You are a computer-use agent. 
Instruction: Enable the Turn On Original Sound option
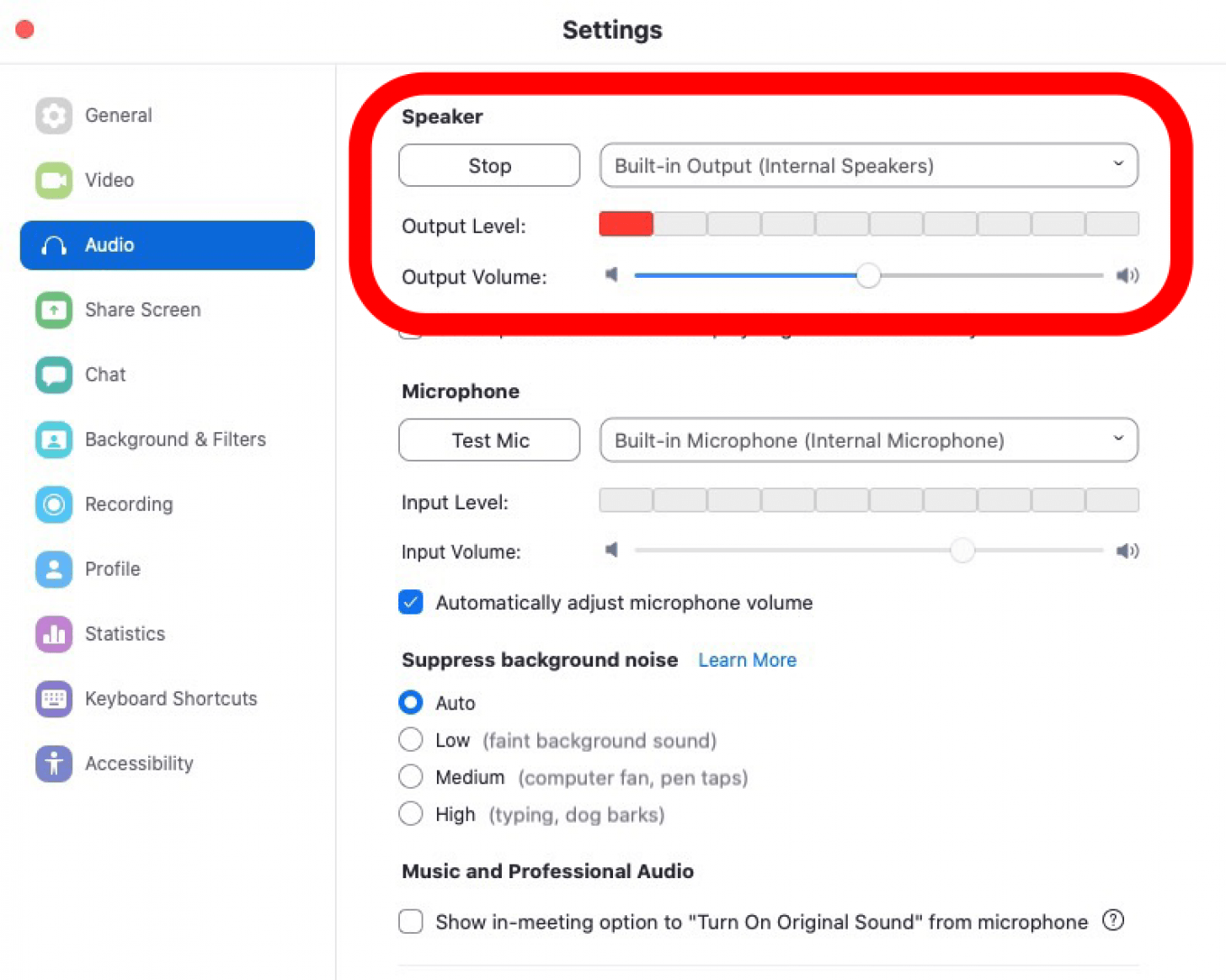pos(411,922)
